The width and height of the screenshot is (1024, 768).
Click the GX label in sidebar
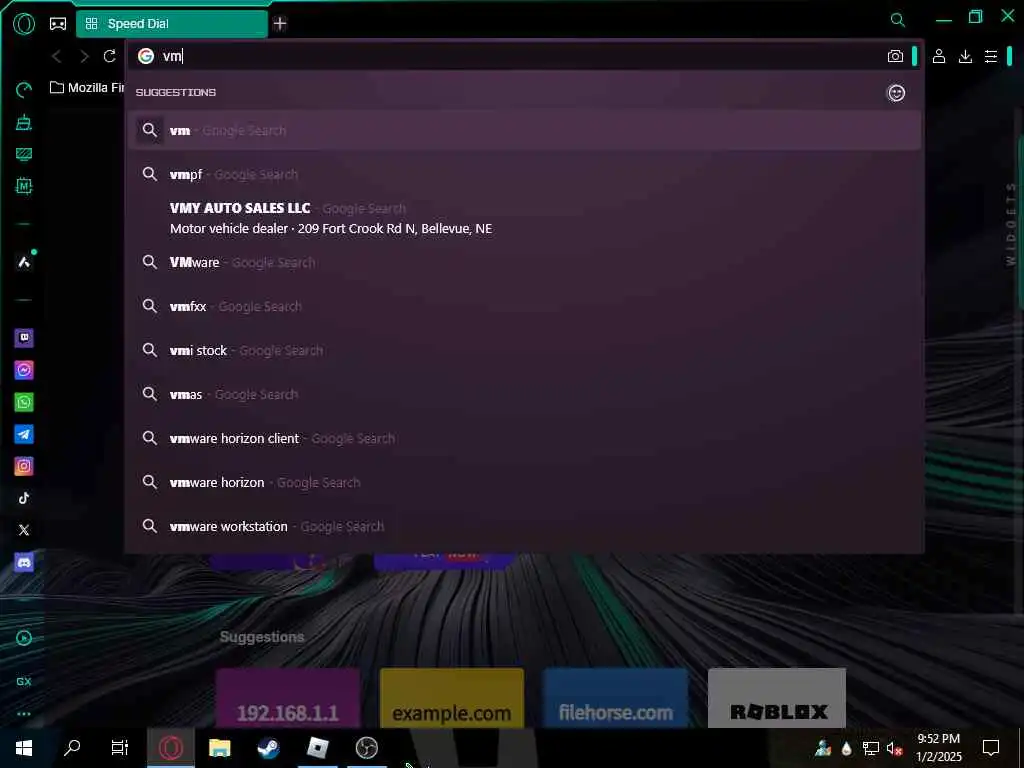click(x=24, y=681)
